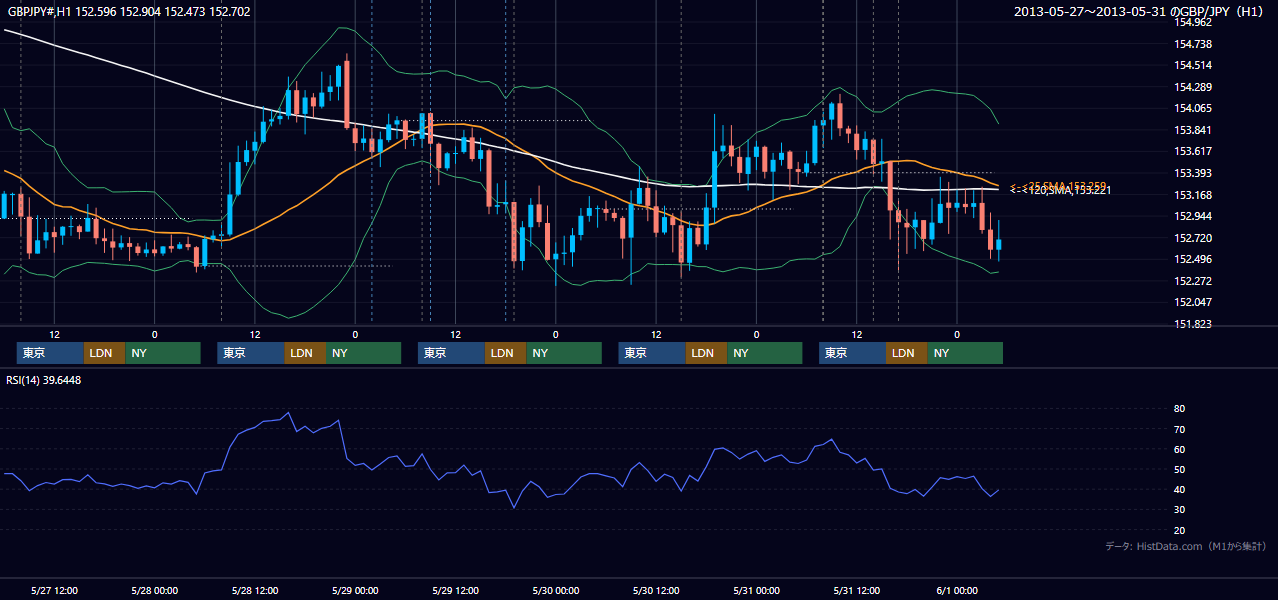This screenshot has height=600, width=1278.
Task: Click the RSI 60 level label
Action: [x=1179, y=449]
